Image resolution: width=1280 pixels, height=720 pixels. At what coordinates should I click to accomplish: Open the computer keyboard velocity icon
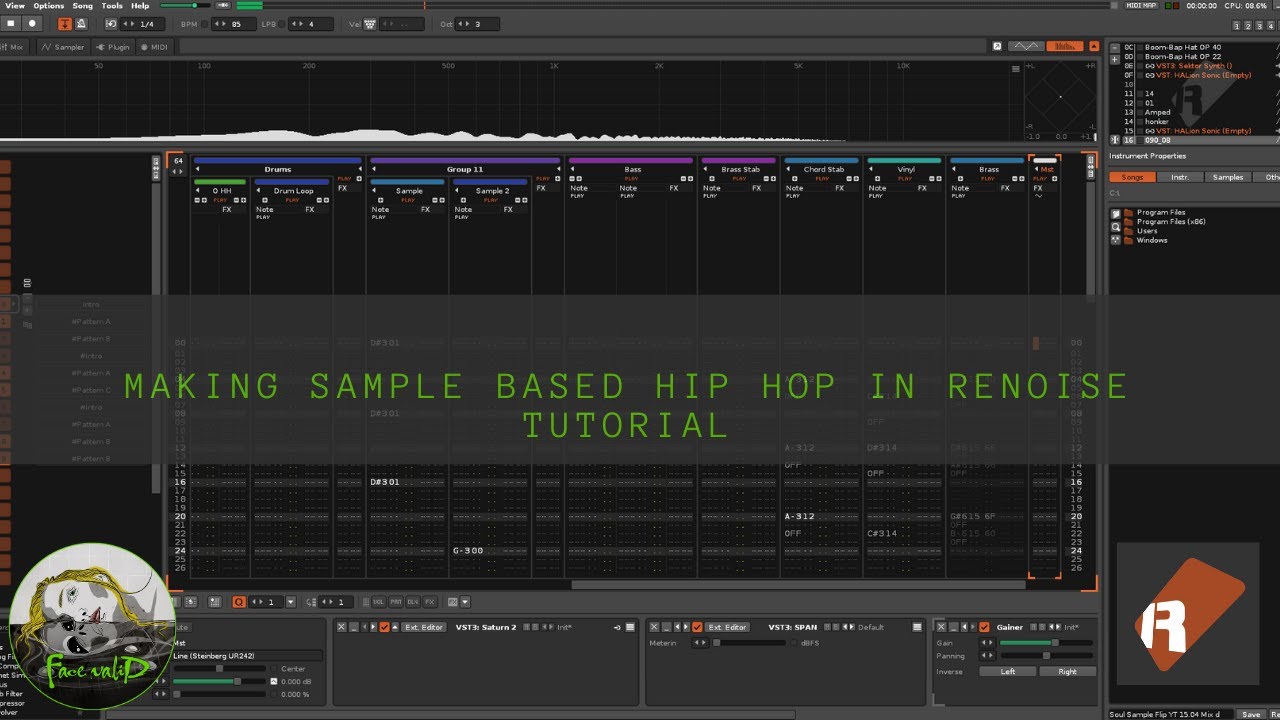click(x=370, y=24)
